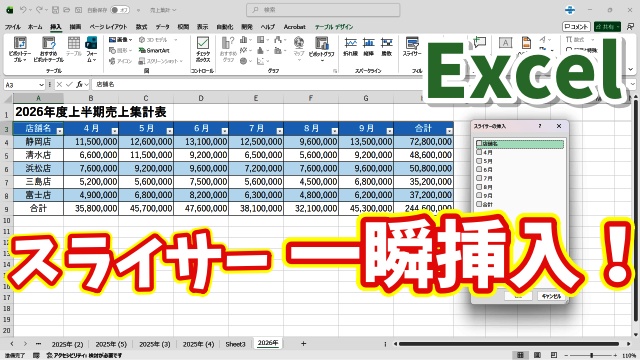Click the green 共有 share button
The height and width of the screenshot is (360, 640).
pos(607,27)
